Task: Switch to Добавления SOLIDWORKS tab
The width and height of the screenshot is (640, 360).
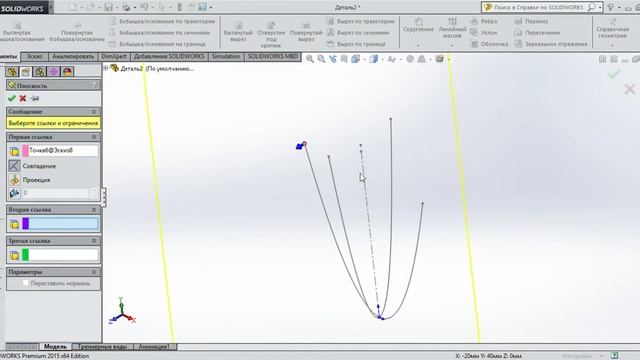Action: 169,57
